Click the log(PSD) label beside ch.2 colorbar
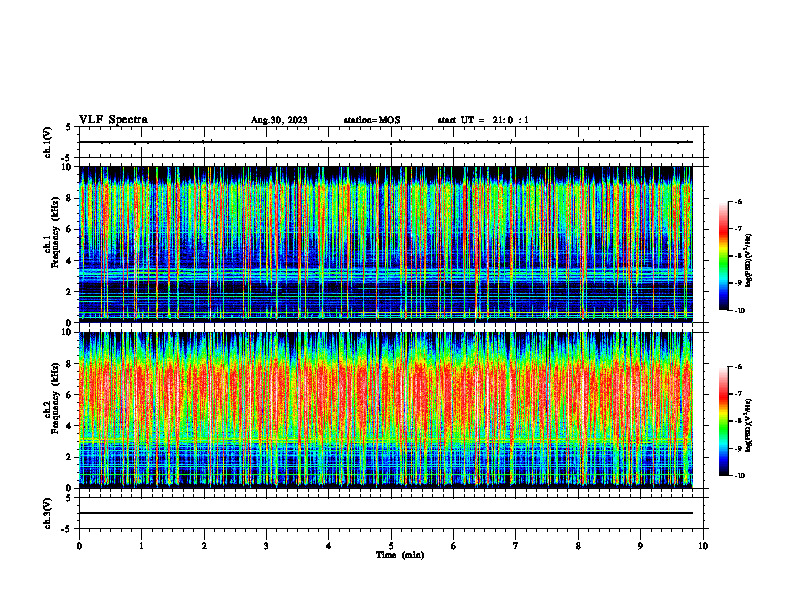Screen dimensions: 792x612 tap(749, 425)
